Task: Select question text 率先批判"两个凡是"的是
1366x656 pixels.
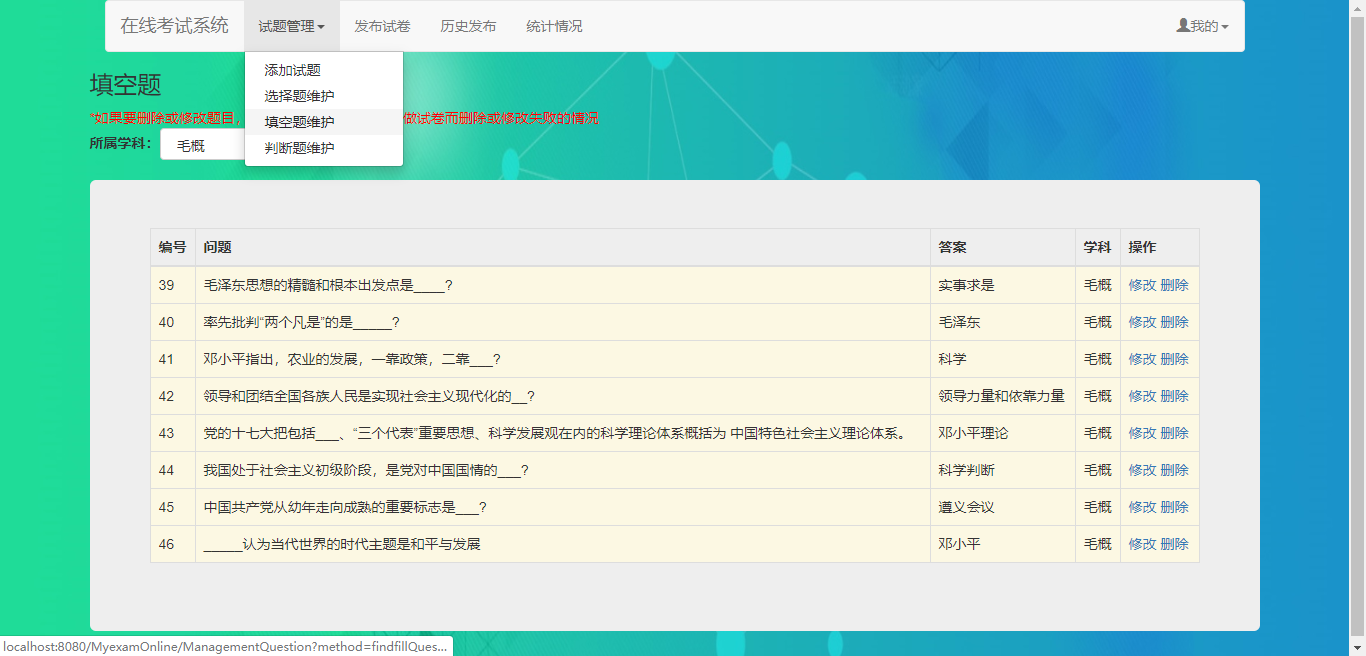Action: (278, 322)
